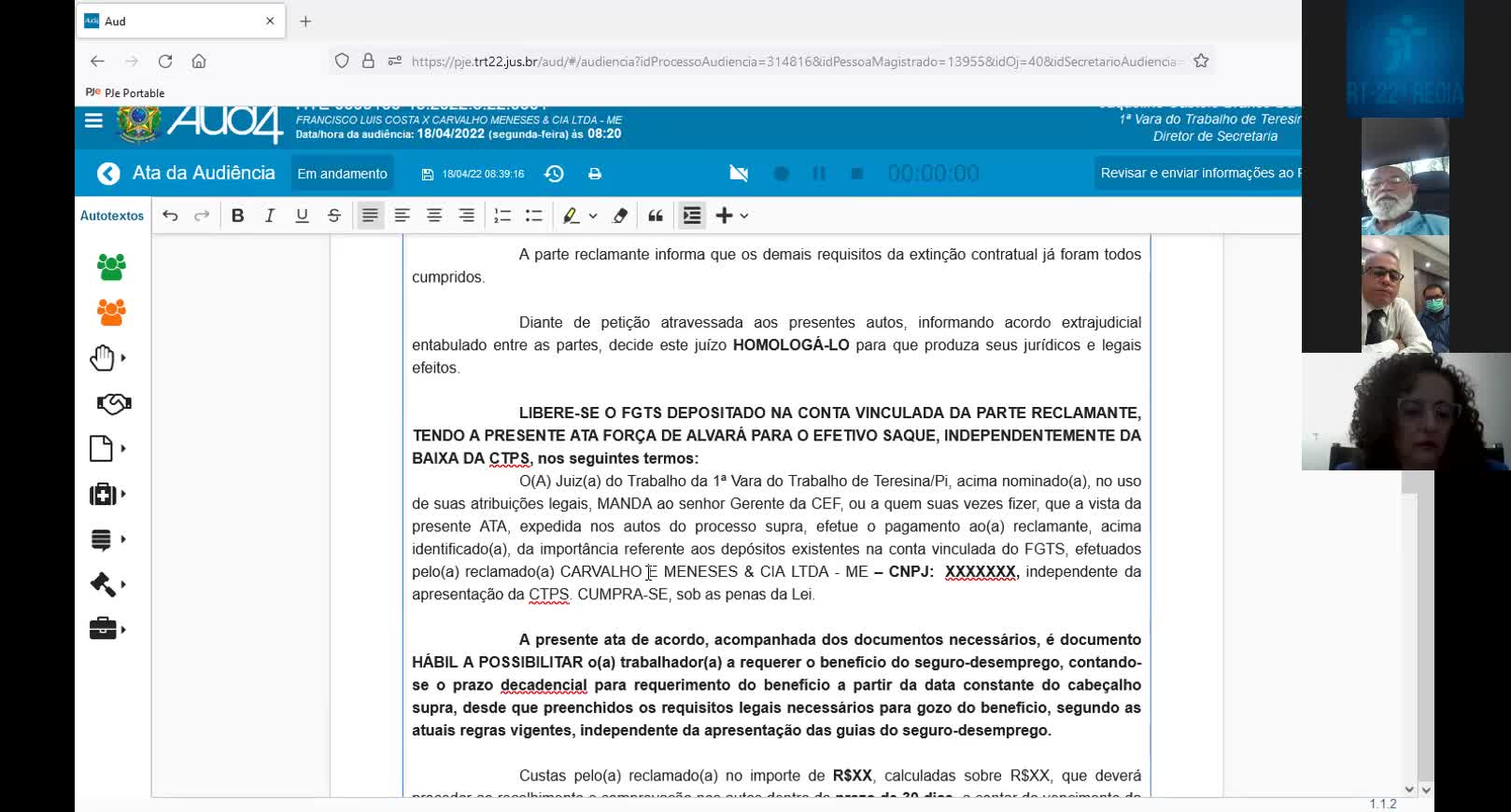Click the padlock site info icon
Image resolution: width=1511 pixels, height=812 pixels.
[368, 61]
